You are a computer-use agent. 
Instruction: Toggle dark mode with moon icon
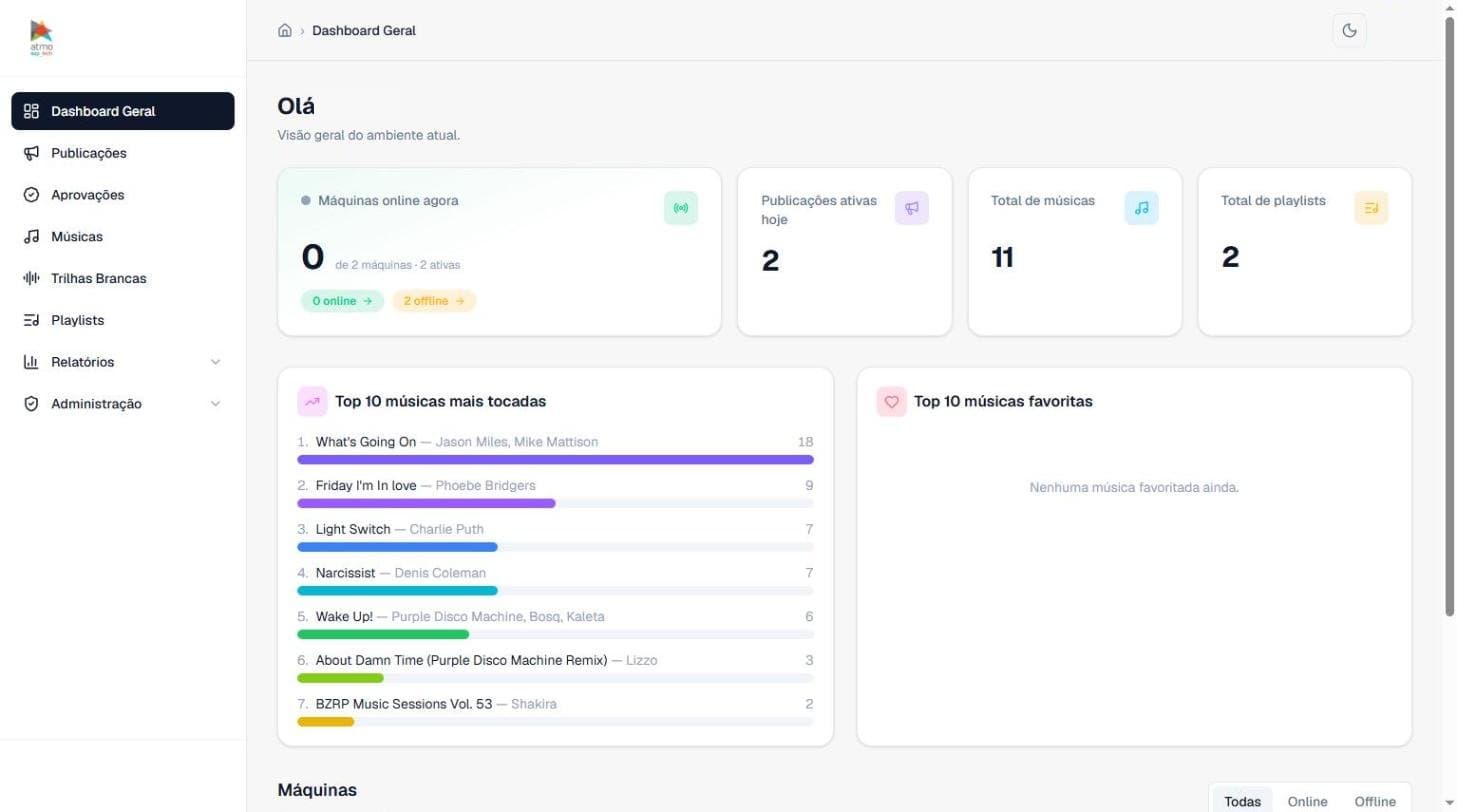click(1349, 30)
